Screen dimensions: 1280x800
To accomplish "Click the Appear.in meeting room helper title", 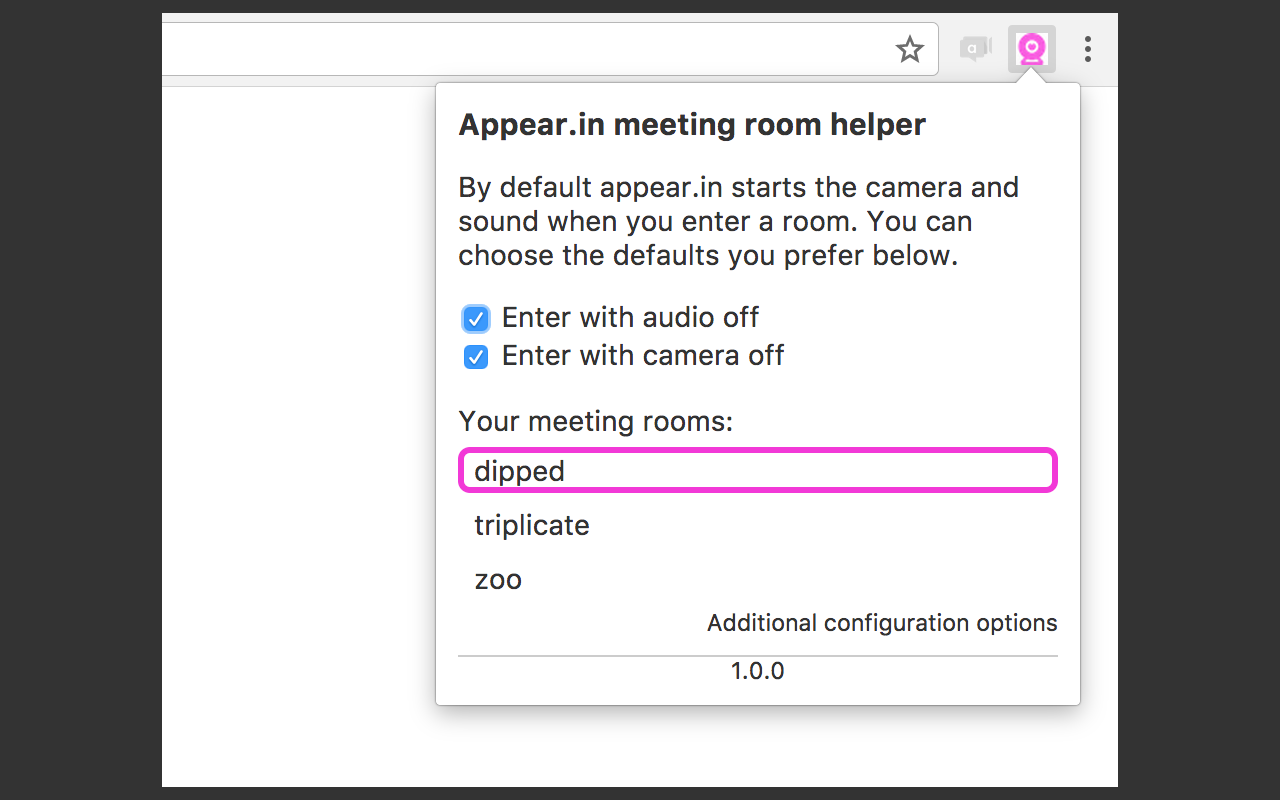I will (691, 124).
